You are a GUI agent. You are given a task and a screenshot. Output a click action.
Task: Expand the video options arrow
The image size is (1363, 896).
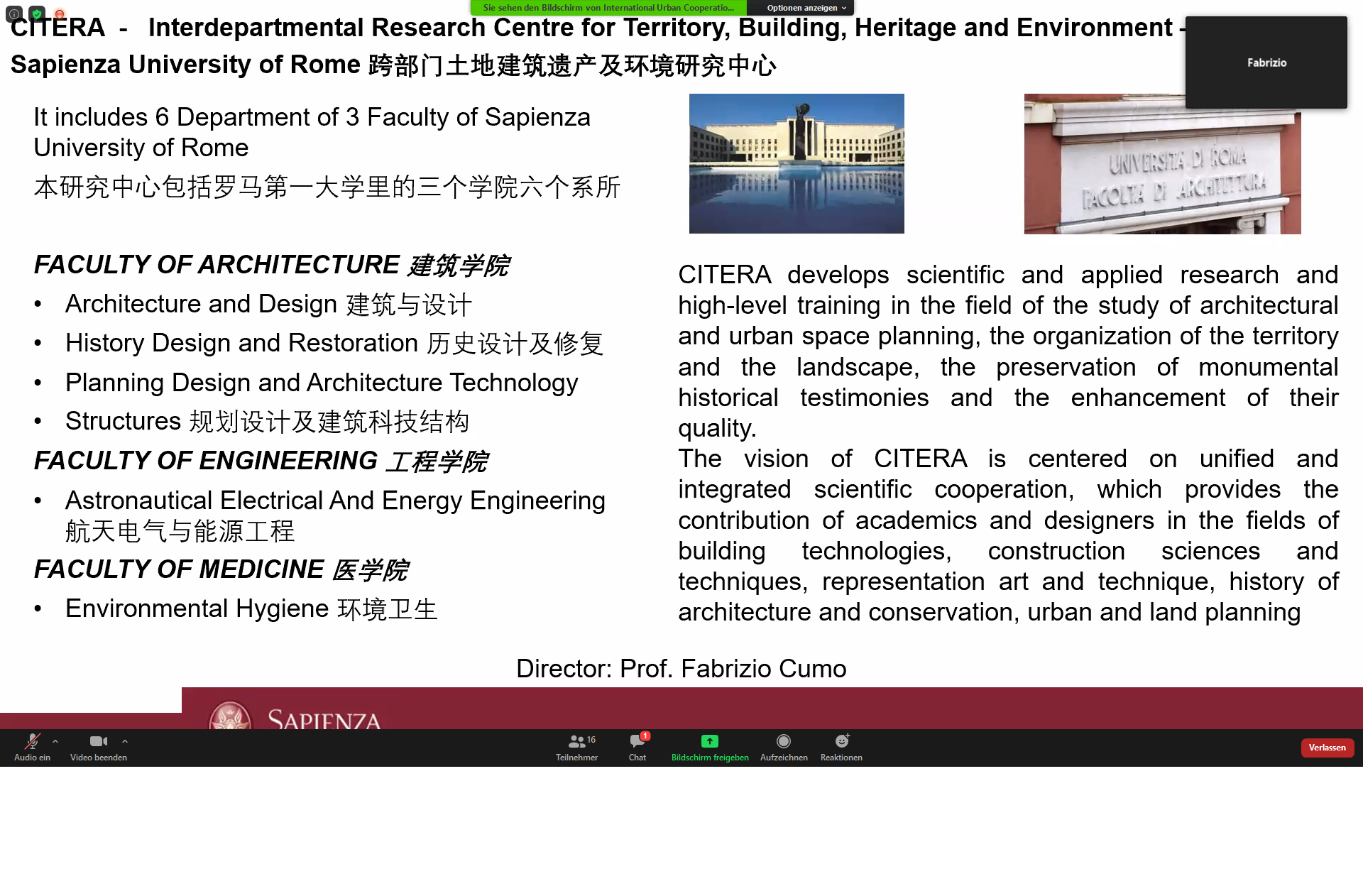(x=125, y=741)
